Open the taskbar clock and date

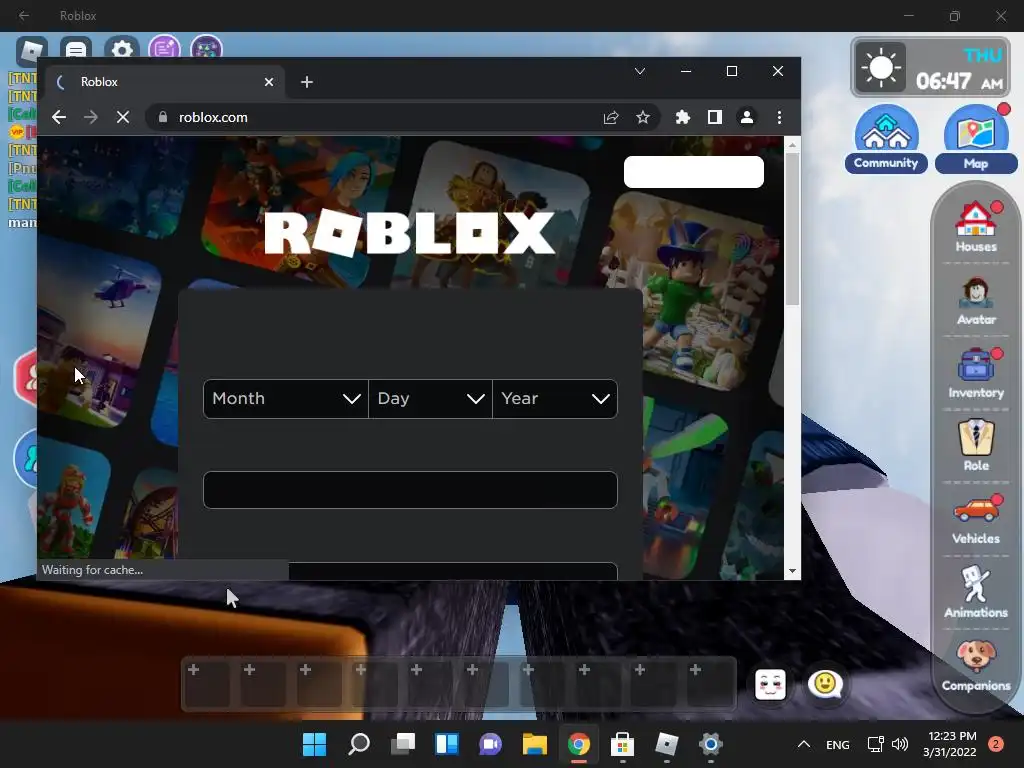click(x=950, y=744)
